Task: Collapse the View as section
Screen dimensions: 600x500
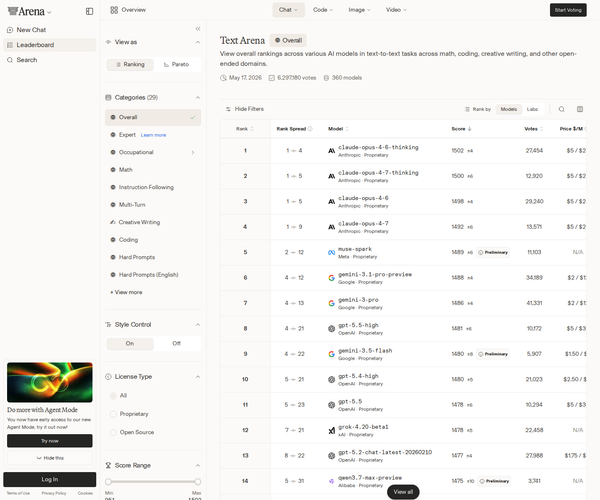Action: click(x=198, y=42)
